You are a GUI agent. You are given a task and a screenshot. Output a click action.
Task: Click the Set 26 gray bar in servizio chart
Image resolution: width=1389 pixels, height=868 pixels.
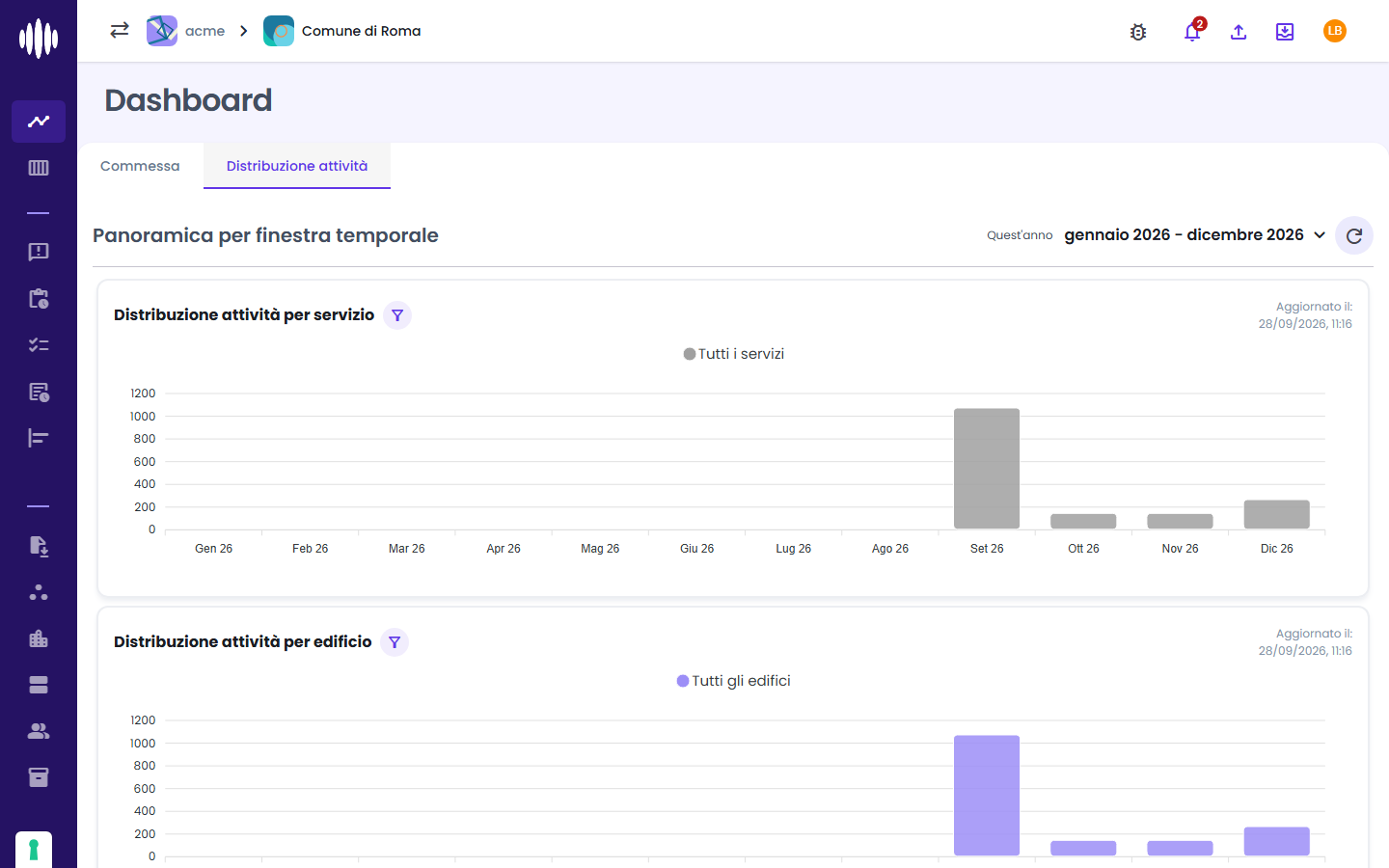click(987, 469)
